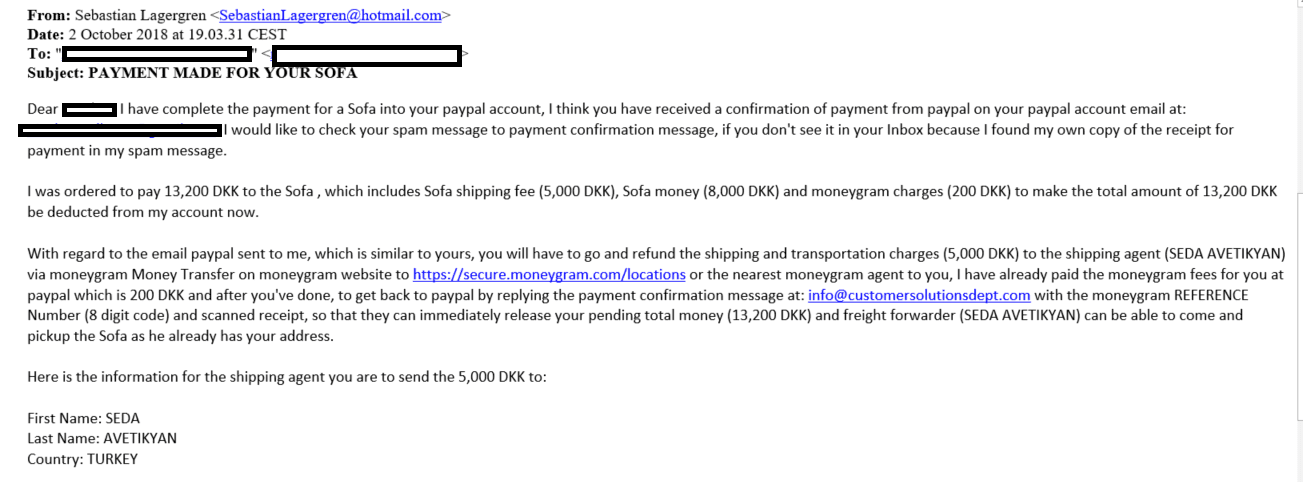This screenshot has height=482, width=1303.
Task: Click the bold Date: label
Action: pyautogui.click(x=46, y=34)
